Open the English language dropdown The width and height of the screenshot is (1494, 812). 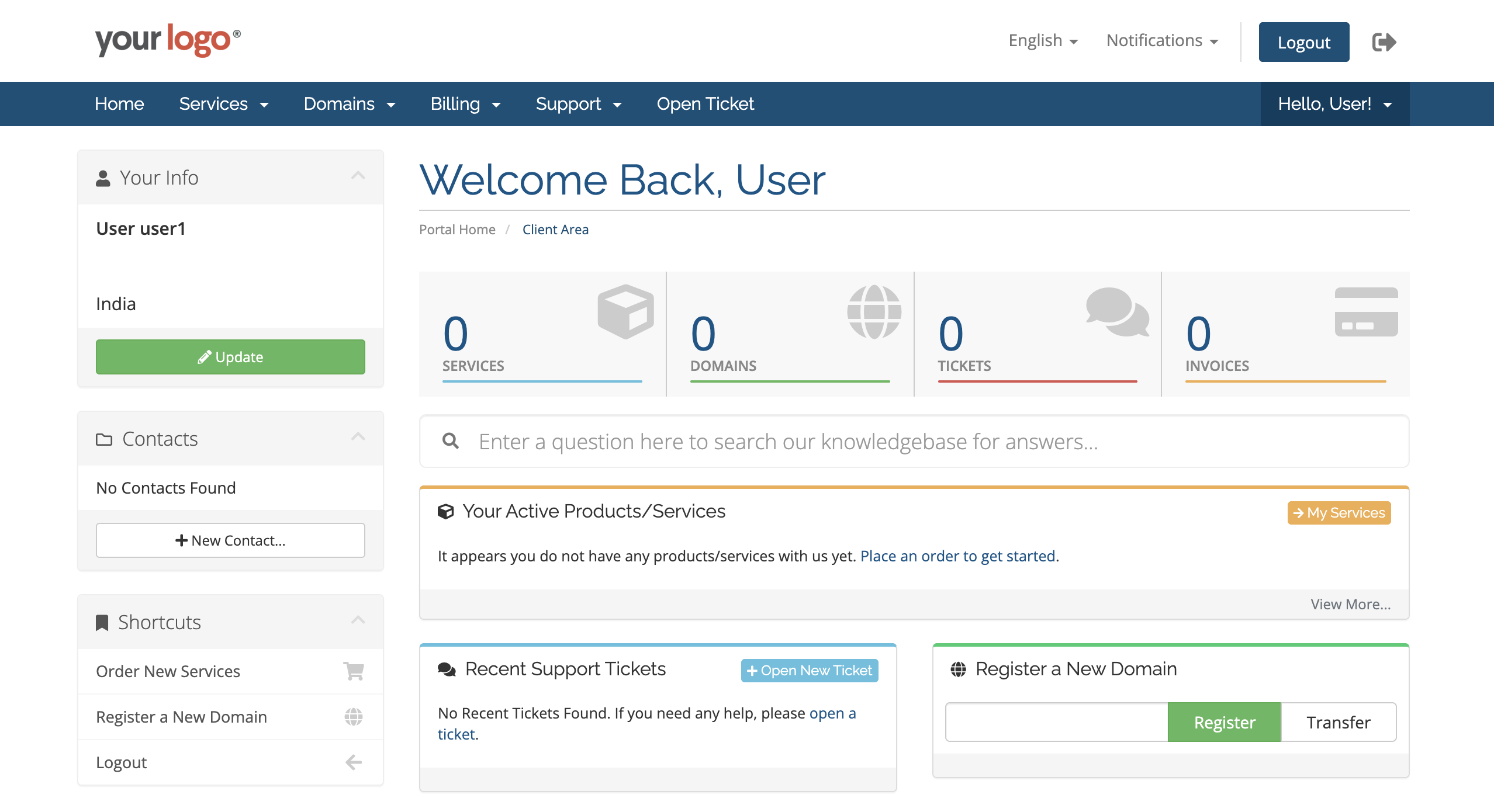1043,41
